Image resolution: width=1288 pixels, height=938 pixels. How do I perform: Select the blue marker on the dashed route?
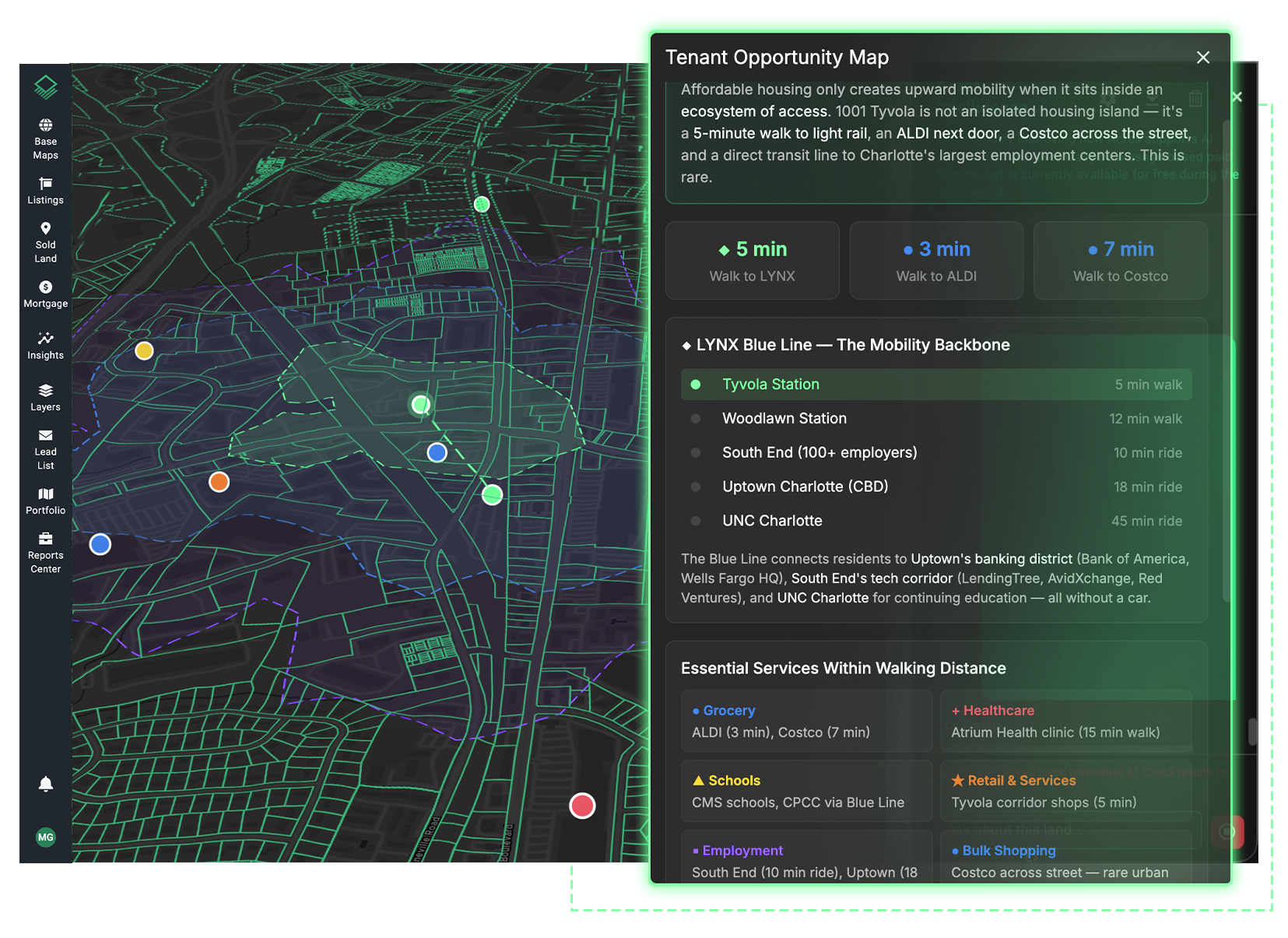(x=437, y=452)
